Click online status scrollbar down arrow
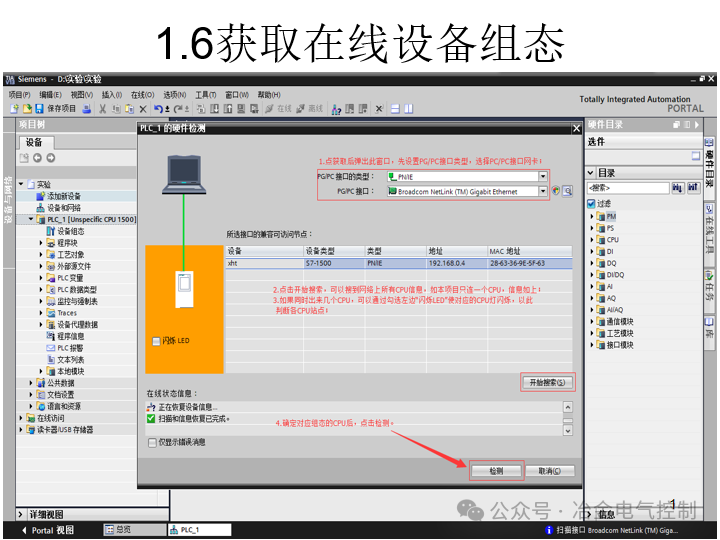 568,430
